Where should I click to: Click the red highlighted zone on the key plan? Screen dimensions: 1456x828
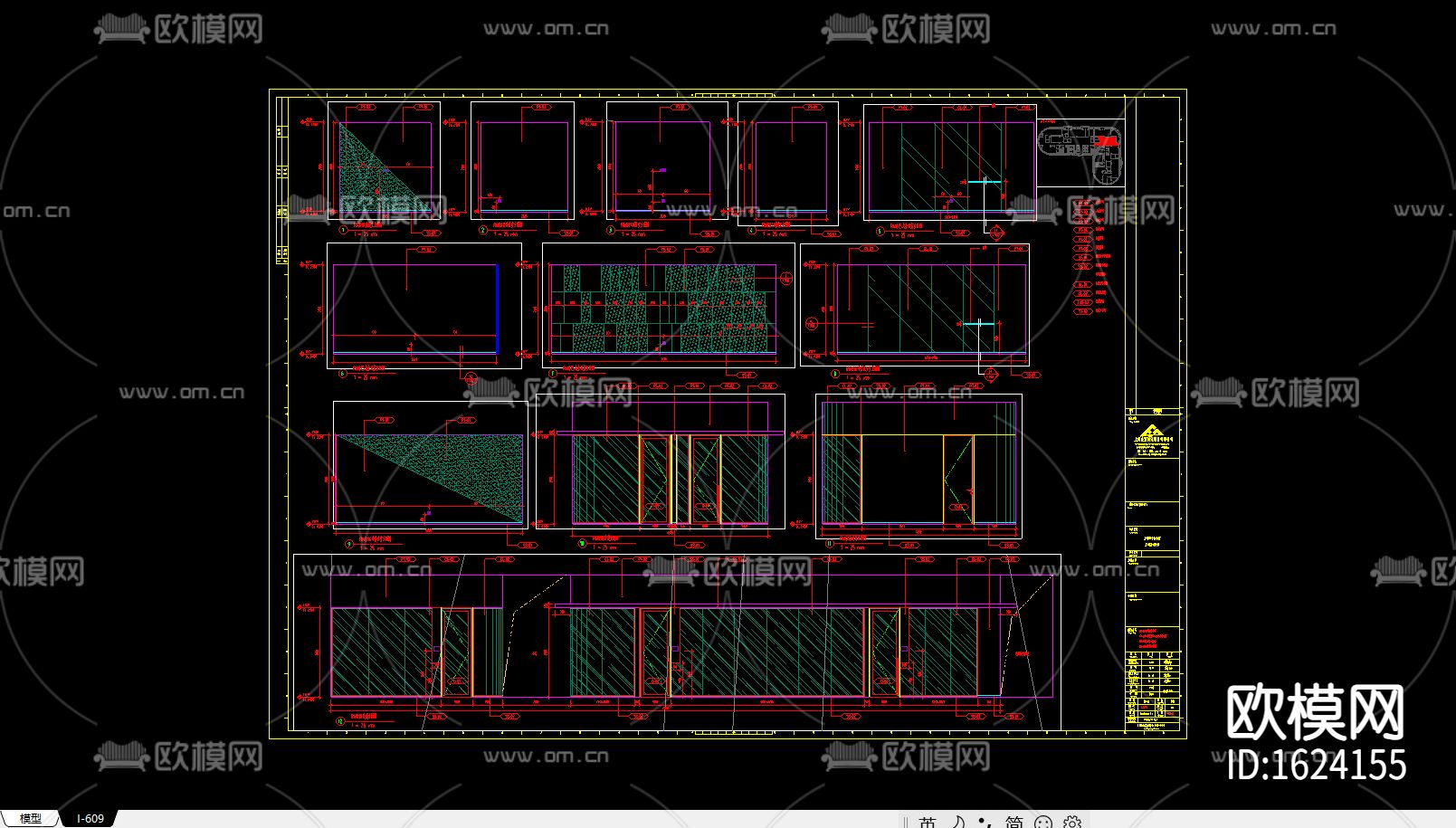(1106, 140)
